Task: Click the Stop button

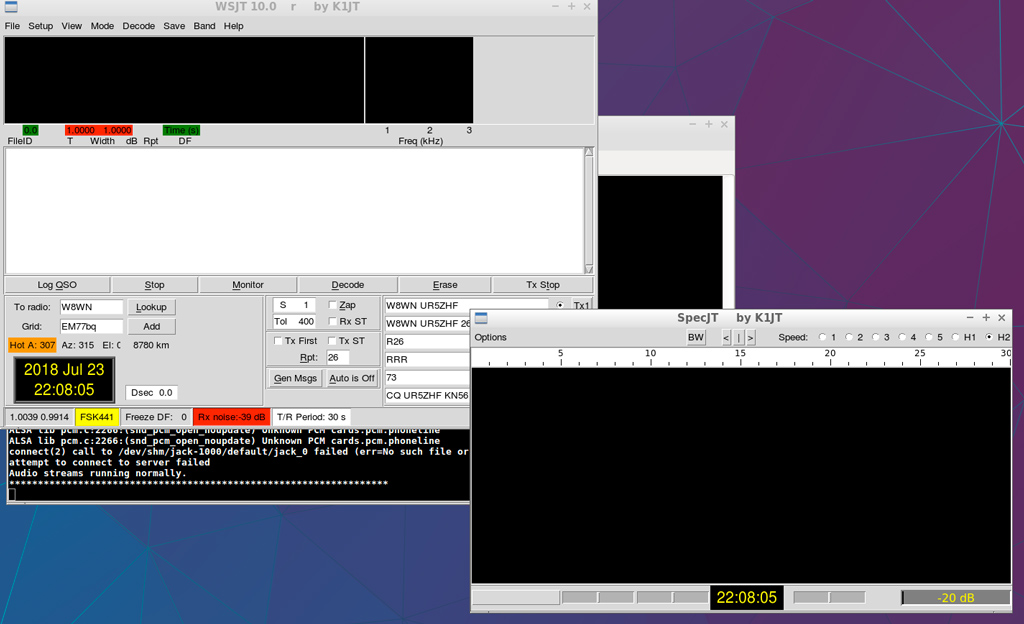Action: [154, 285]
